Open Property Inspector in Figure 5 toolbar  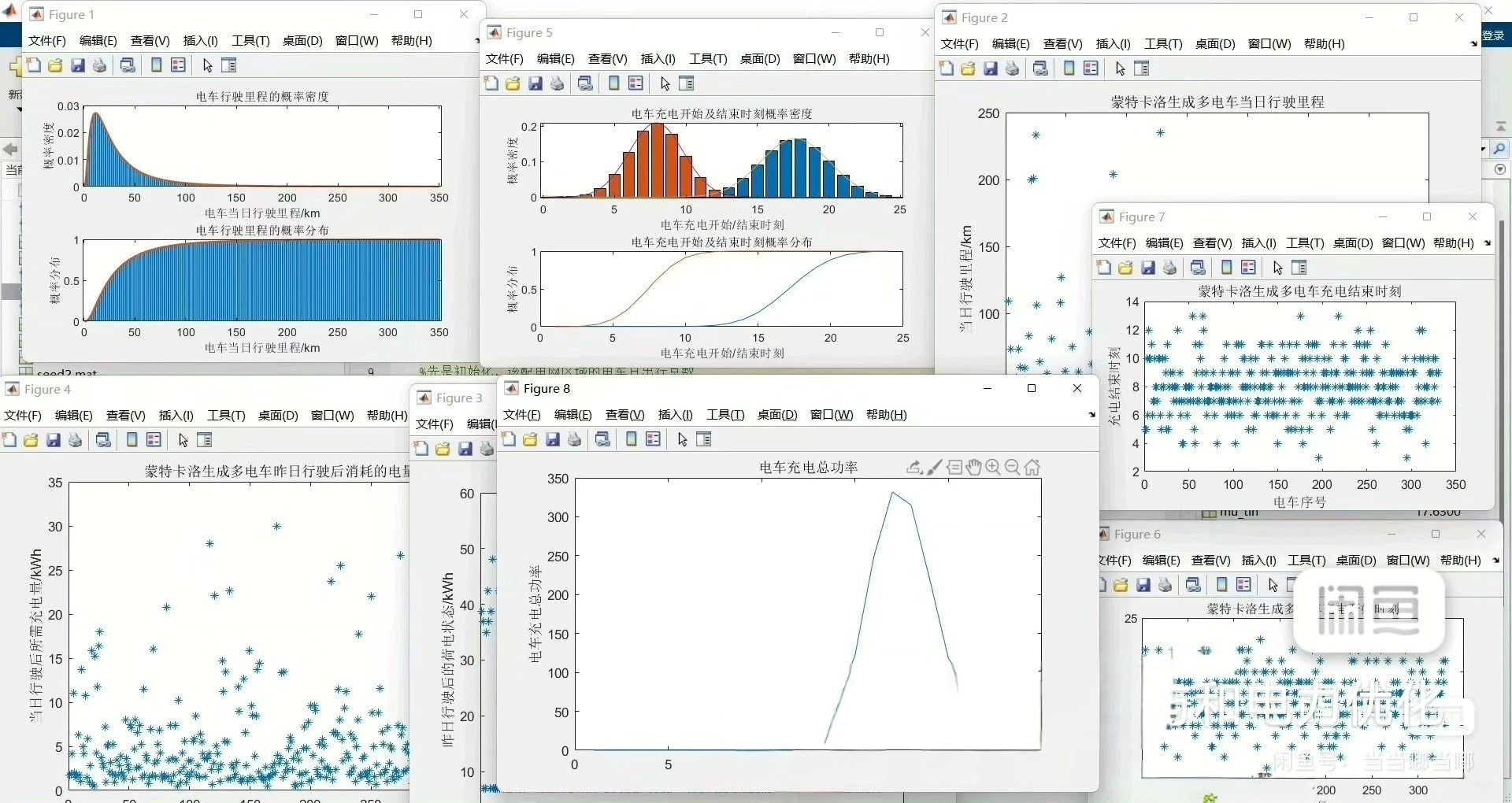click(687, 83)
